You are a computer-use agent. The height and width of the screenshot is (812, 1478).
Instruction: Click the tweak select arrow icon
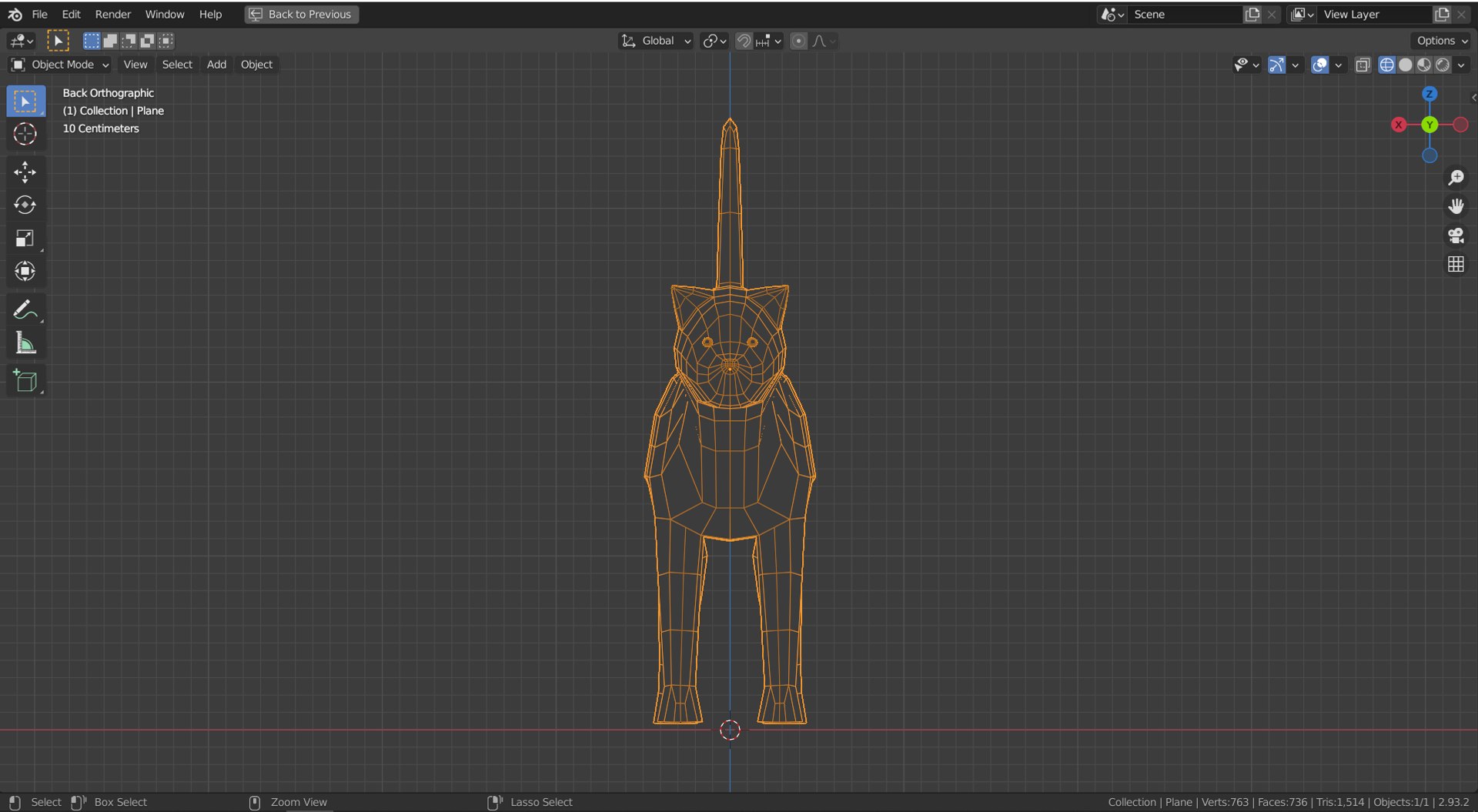(58, 41)
